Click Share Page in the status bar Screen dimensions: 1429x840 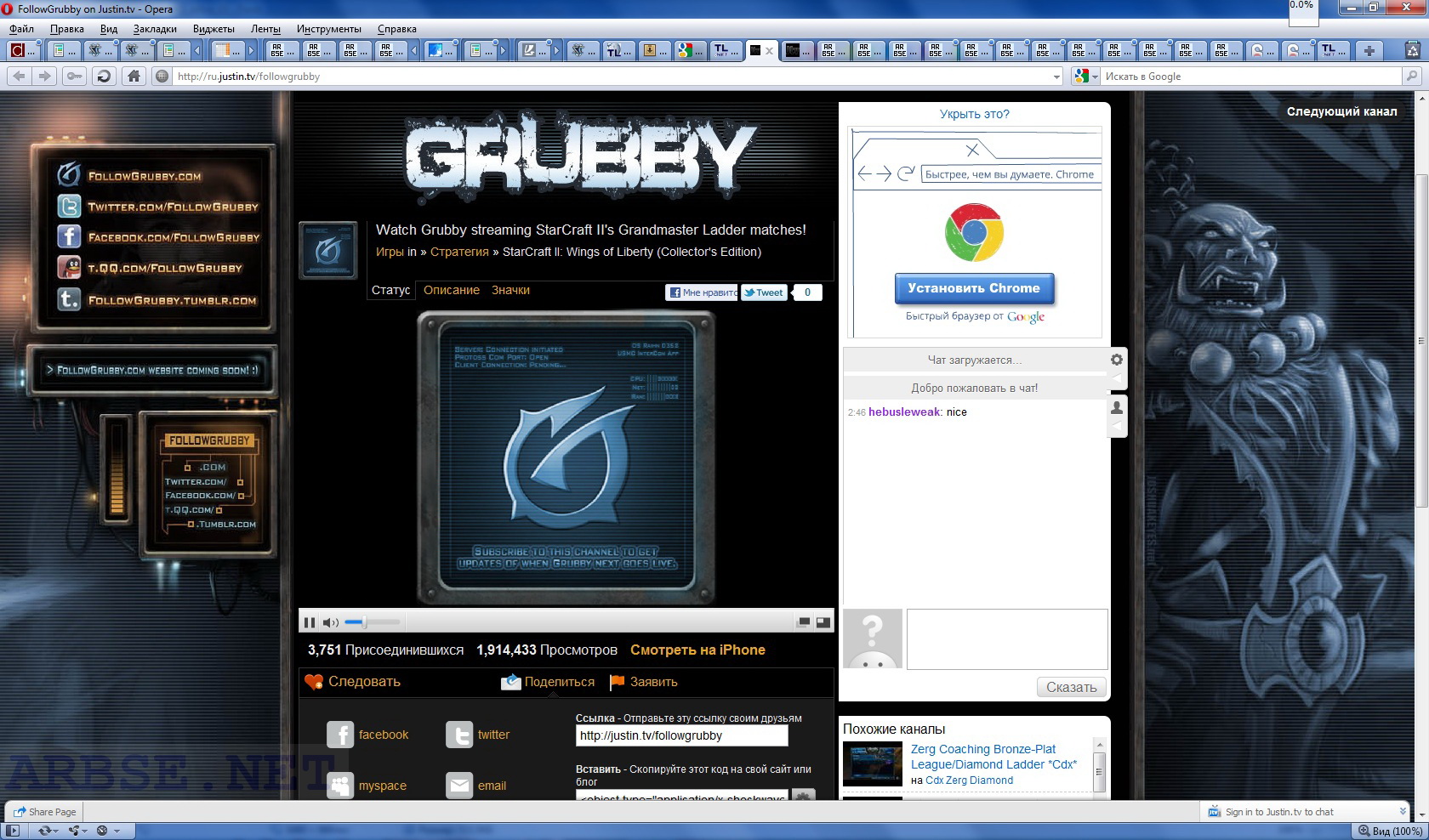[x=44, y=812]
